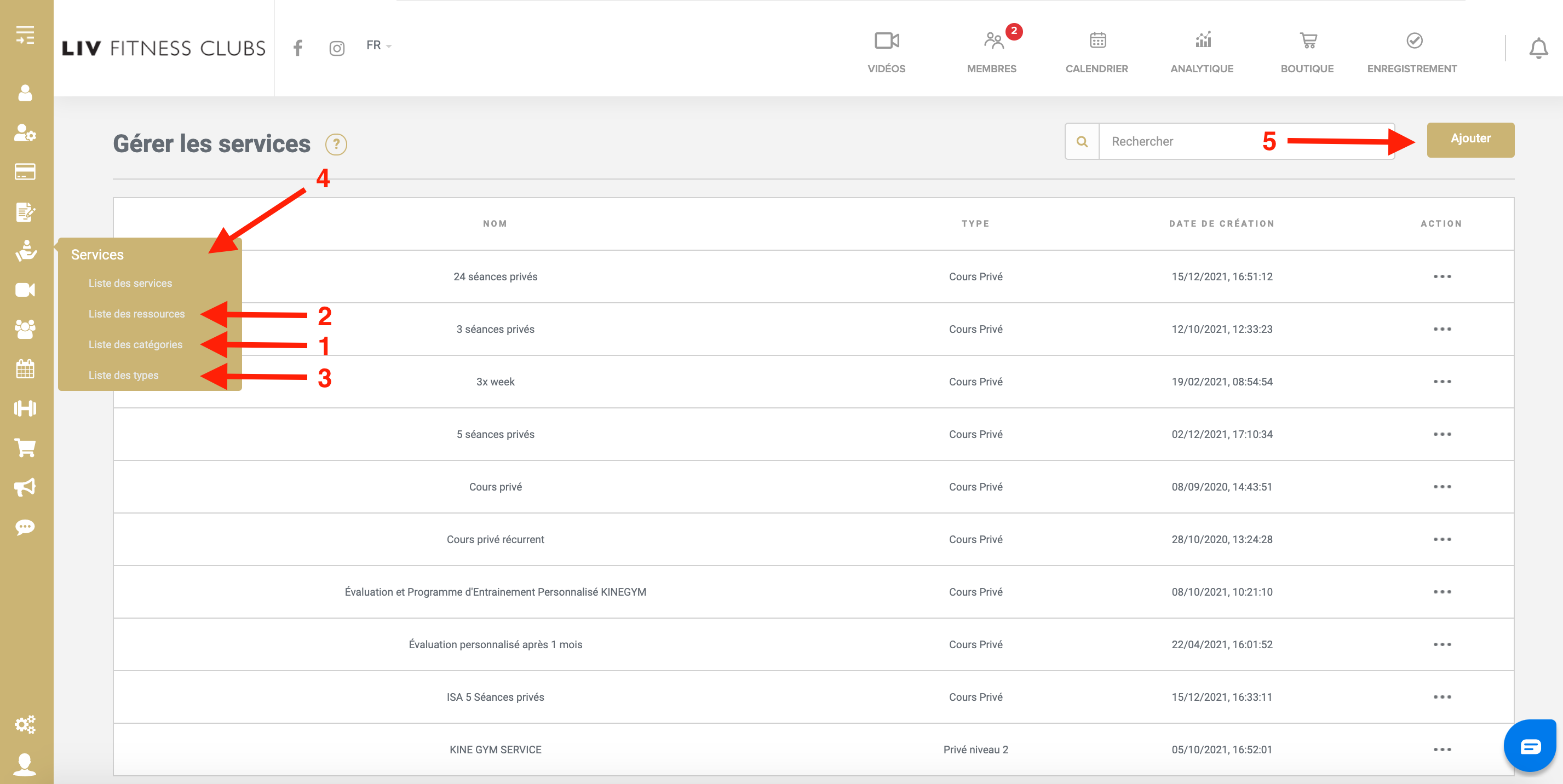Viewport: 1563px width, 784px height.
Task: Open the Facebook page link icon
Action: click(297, 48)
